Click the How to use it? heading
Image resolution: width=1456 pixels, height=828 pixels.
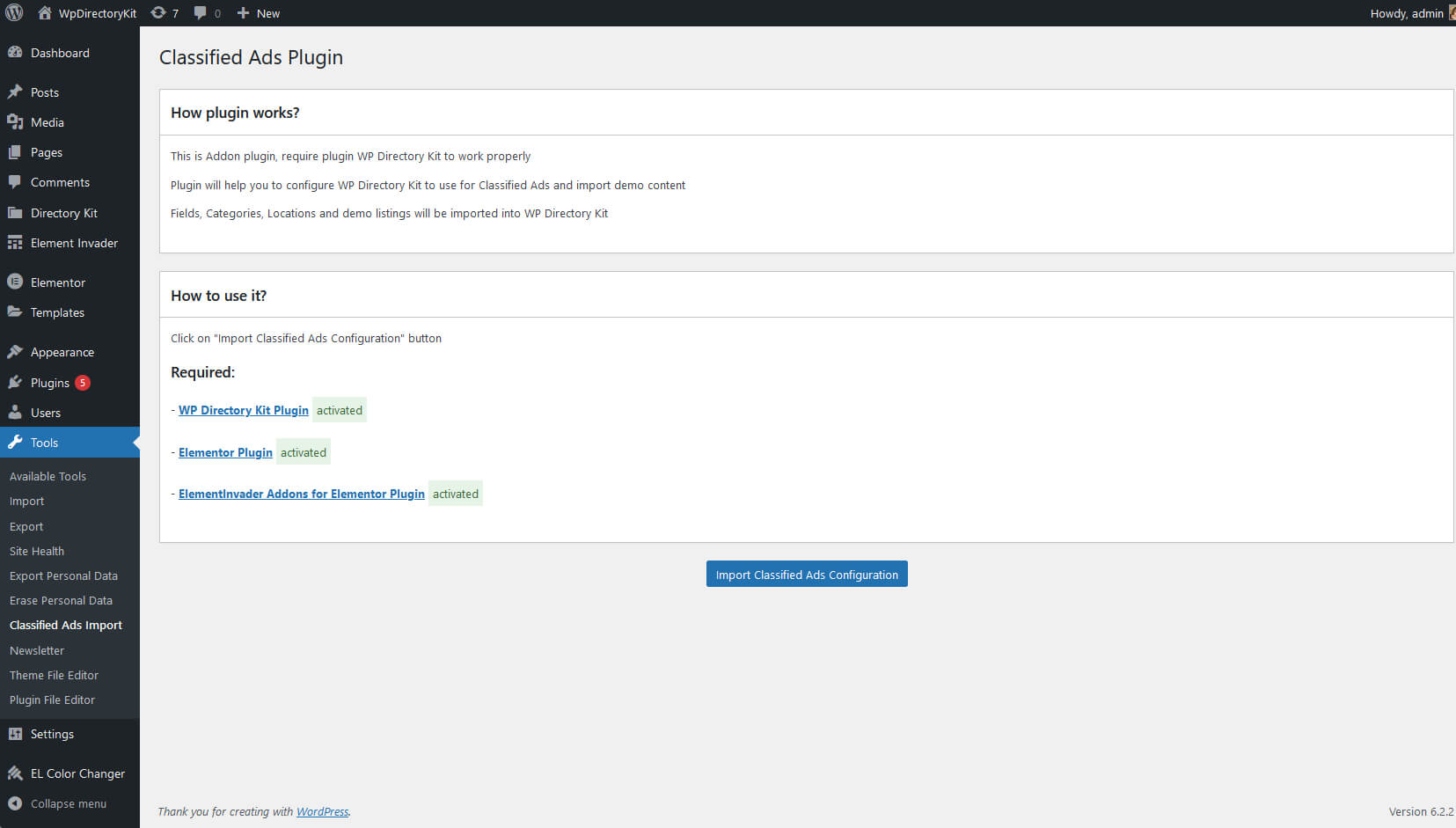[x=218, y=296]
